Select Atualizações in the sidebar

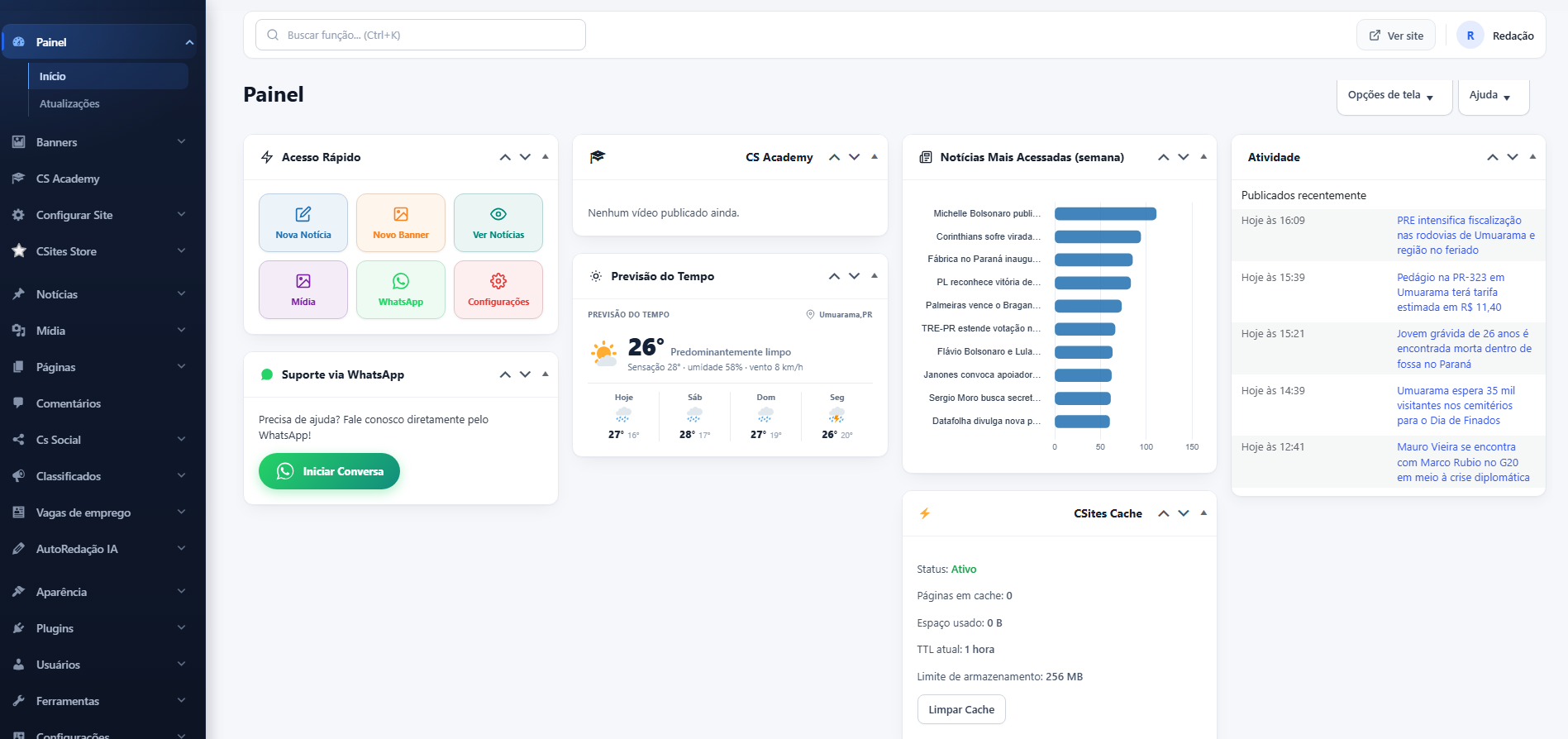point(69,103)
